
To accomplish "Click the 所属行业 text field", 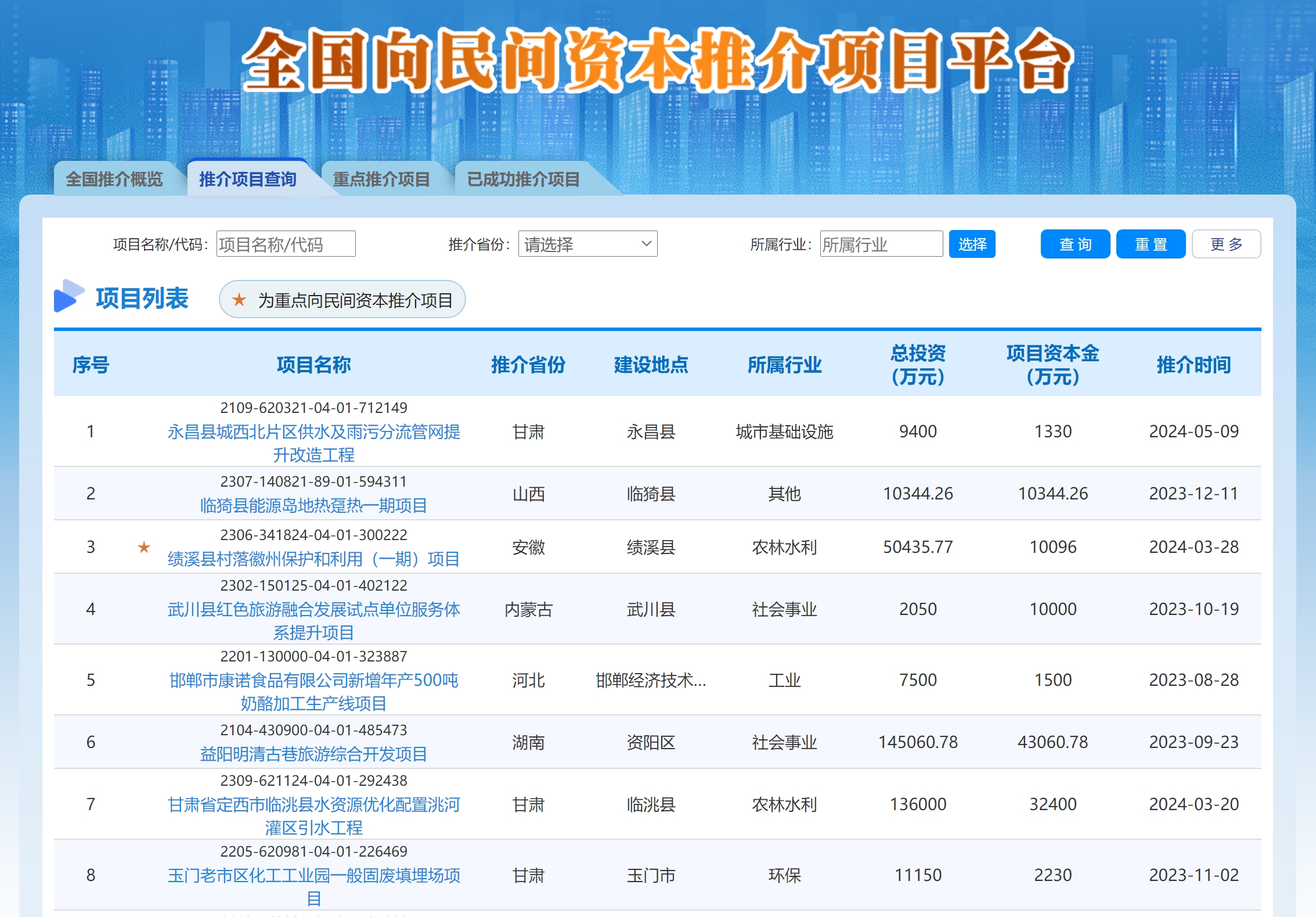I will (881, 244).
